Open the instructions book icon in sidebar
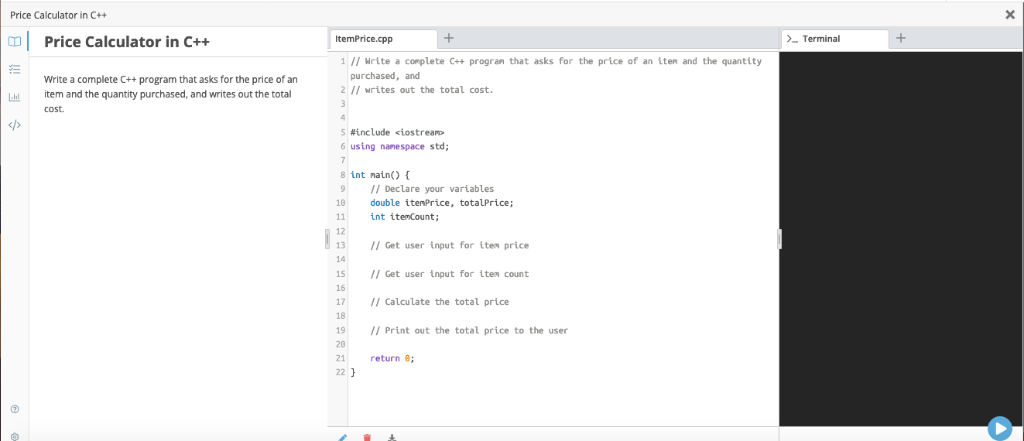Image resolution: width=1024 pixels, height=441 pixels. tap(14, 41)
